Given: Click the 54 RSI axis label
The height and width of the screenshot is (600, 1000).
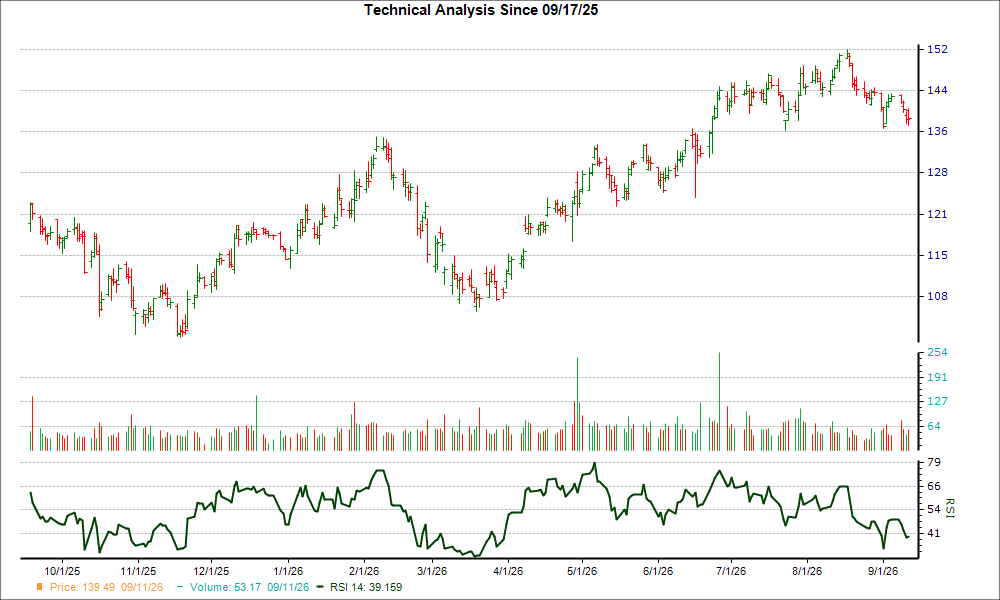Looking at the screenshot, I should [x=934, y=509].
